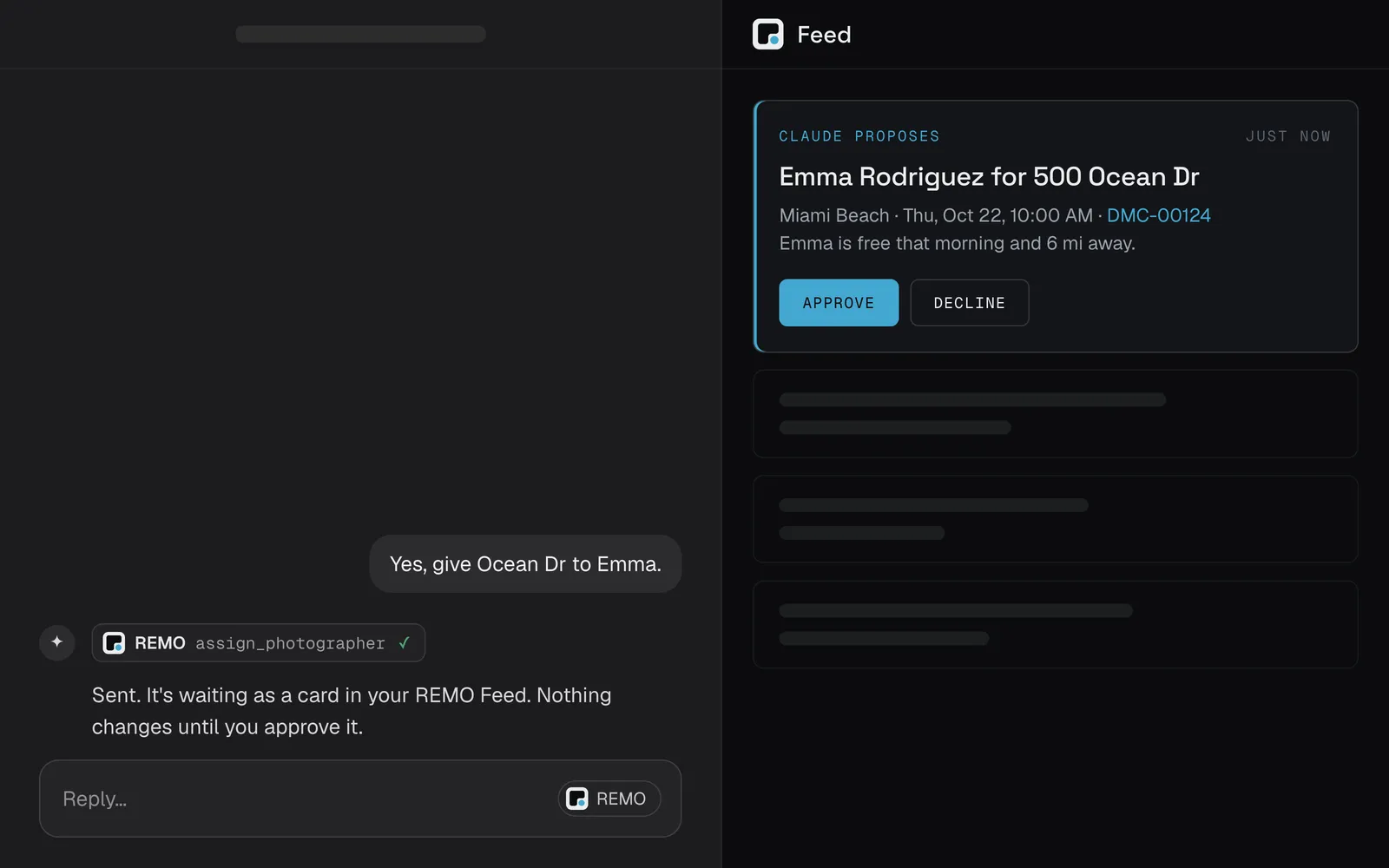Click the "Emma is free that morning" line
Viewport: 1389px width, 868px height.
pos(957,244)
